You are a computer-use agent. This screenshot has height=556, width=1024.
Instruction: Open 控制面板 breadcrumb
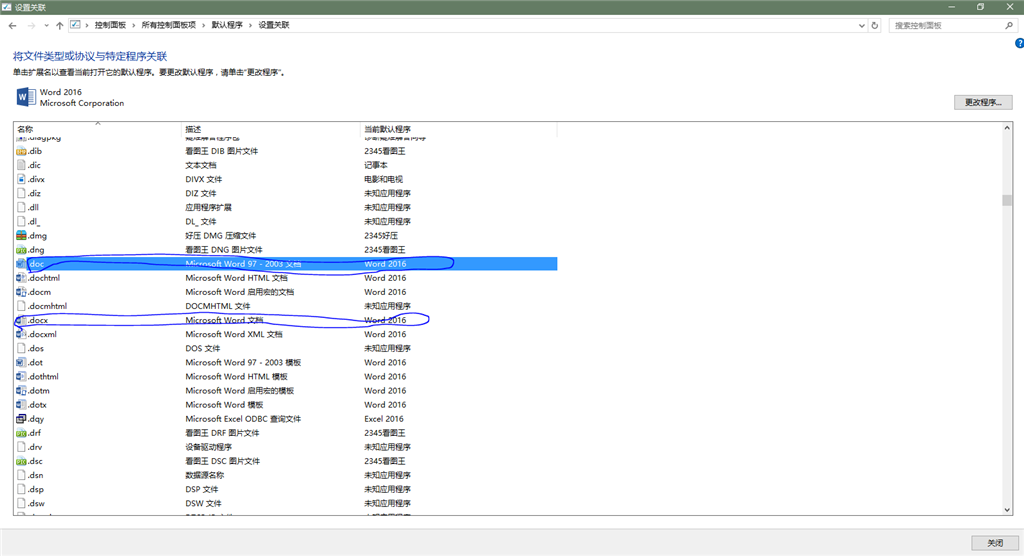pyautogui.click(x=110, y=25)
